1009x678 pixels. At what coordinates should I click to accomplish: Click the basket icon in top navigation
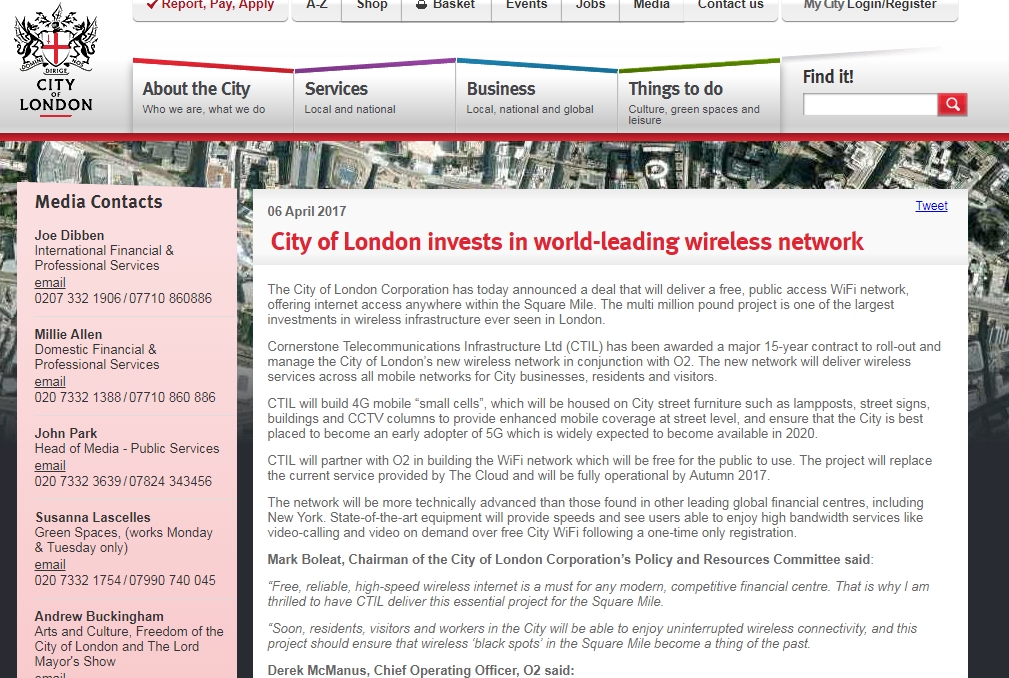click(421, 5)
